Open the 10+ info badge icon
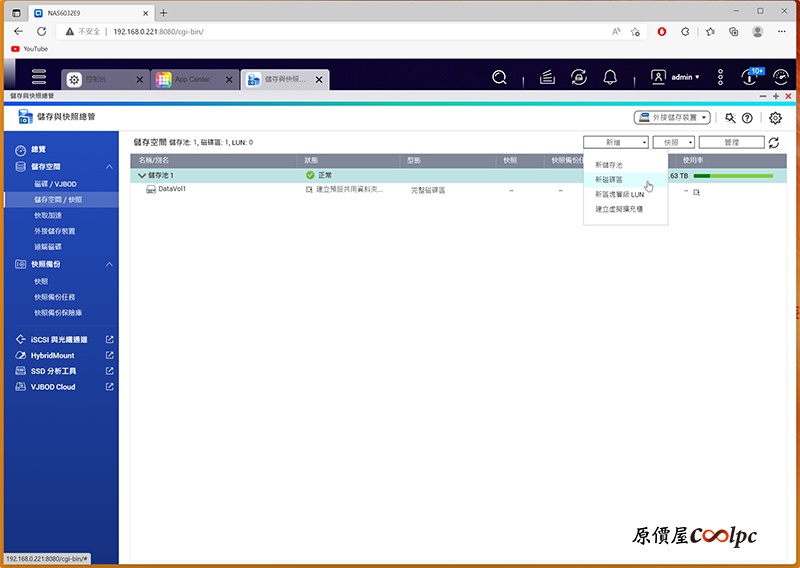Image resolution: width=800 pixels, height=568 pixels. point(751,77)
